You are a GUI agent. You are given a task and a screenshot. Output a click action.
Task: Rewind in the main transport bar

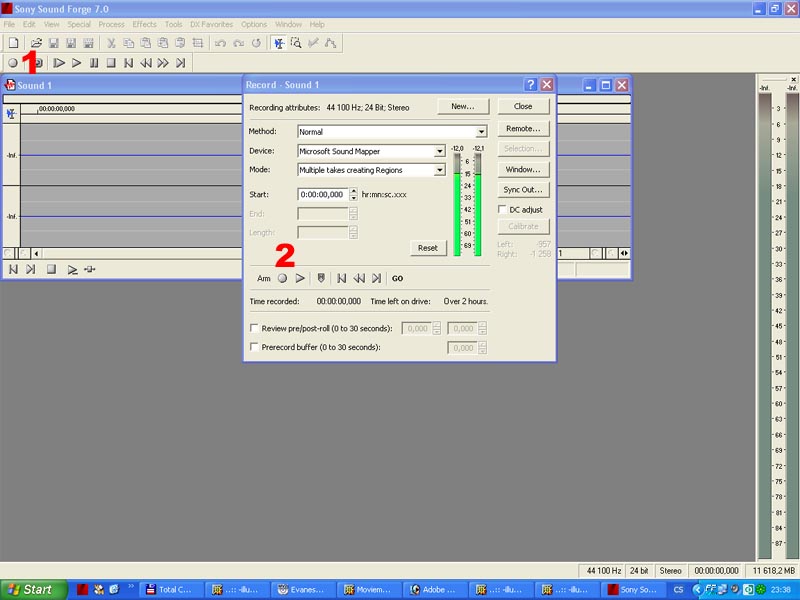pos(146,63)
